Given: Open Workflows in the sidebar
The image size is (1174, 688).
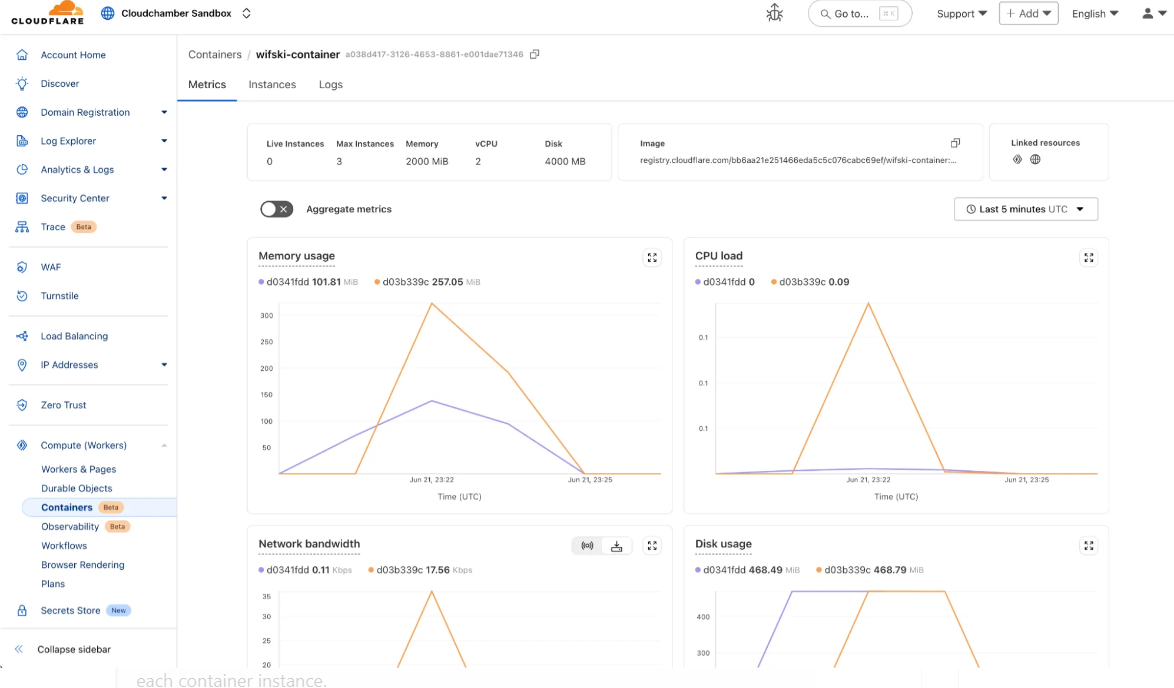Looking at the screenshot, I should [64, 546].
